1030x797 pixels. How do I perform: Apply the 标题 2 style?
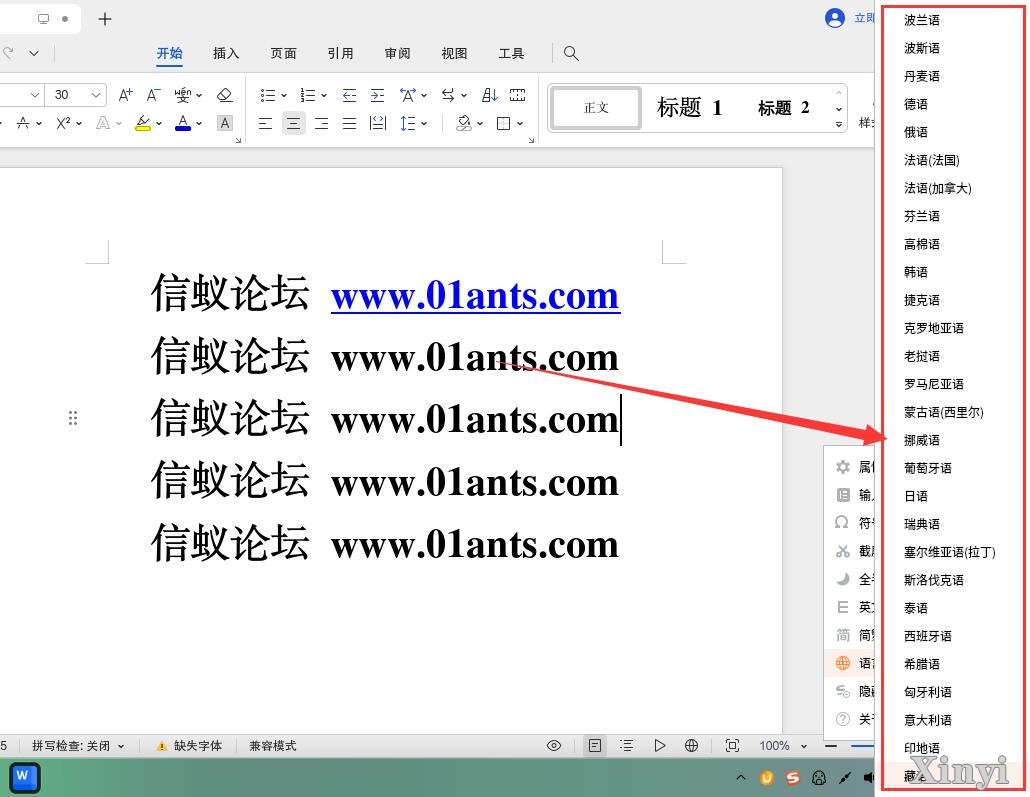(x=783, y=108)
